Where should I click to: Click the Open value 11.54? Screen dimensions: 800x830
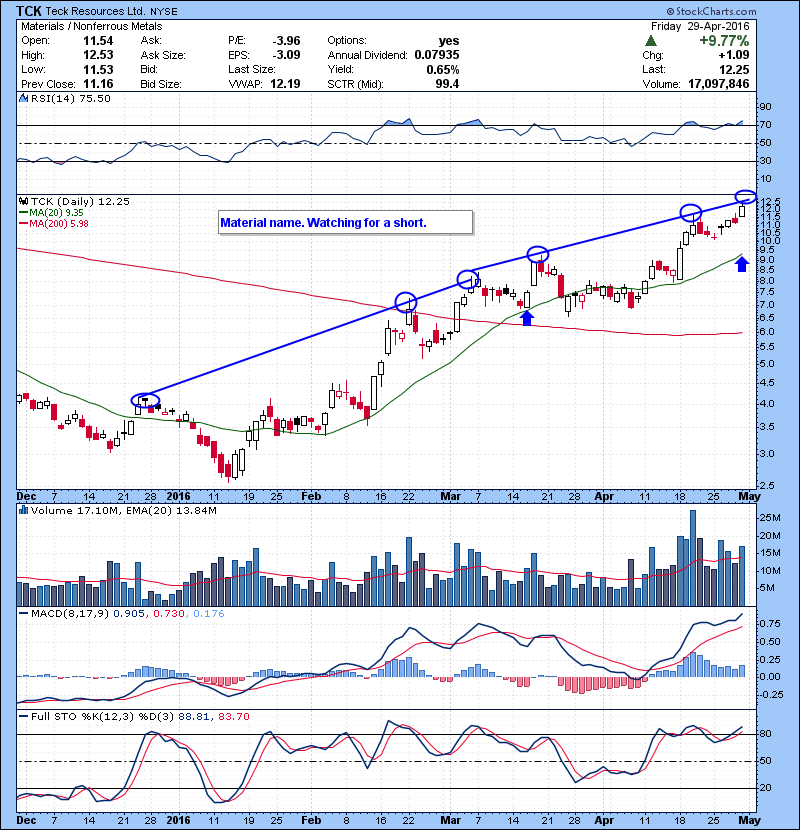click(x=98, y=41)
